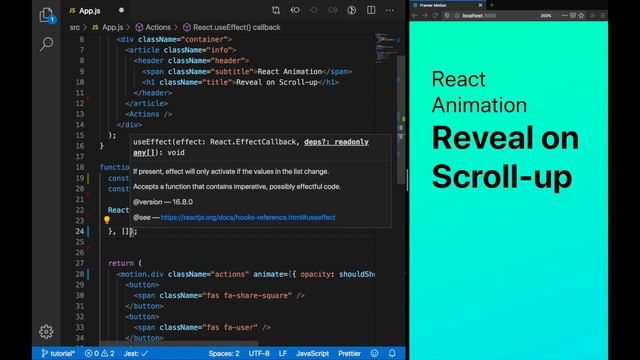Click the Jest status indicator
The height and width of the screenshot is (360, 640).
coord(136,353)
